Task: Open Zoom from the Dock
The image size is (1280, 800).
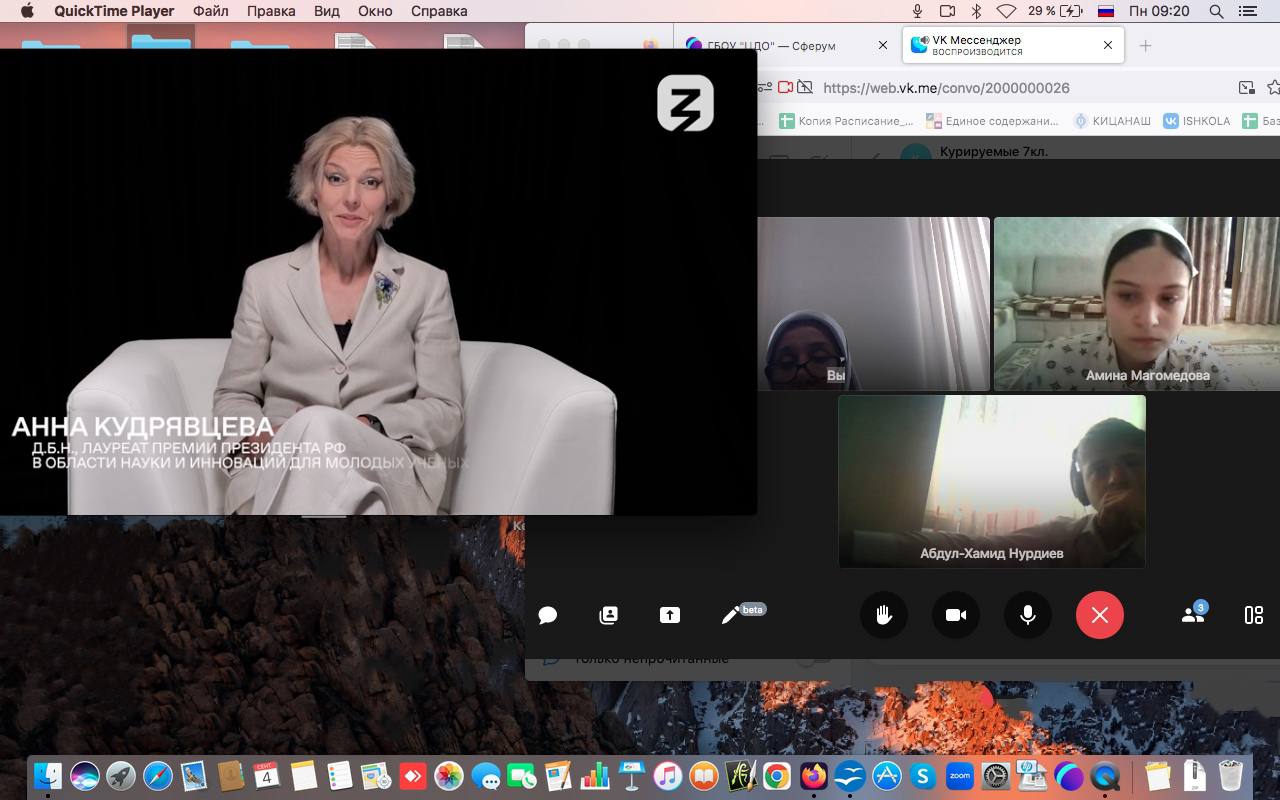Action: (x=960, y=775)
